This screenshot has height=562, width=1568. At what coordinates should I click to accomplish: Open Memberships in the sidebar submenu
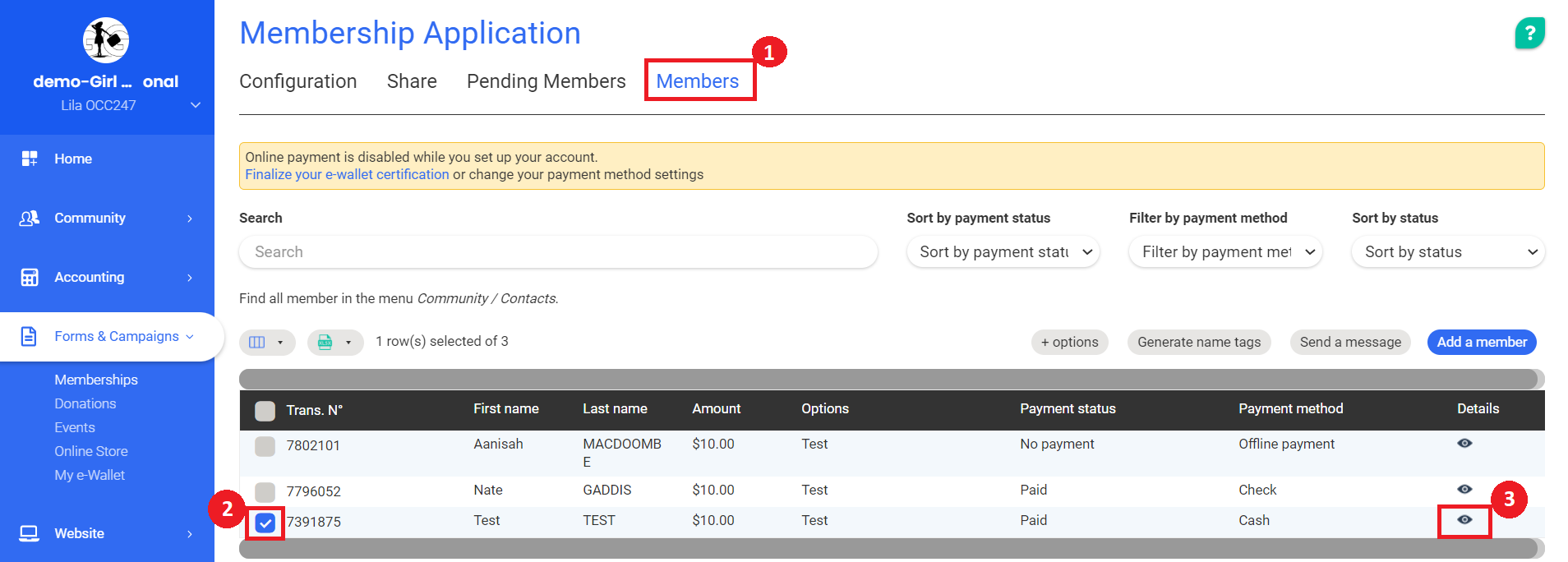(96, 380)
